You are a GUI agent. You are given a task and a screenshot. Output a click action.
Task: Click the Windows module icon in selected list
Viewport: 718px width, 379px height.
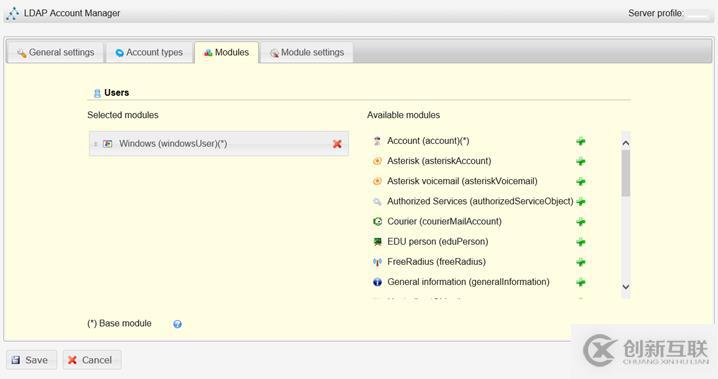(108, 144)
